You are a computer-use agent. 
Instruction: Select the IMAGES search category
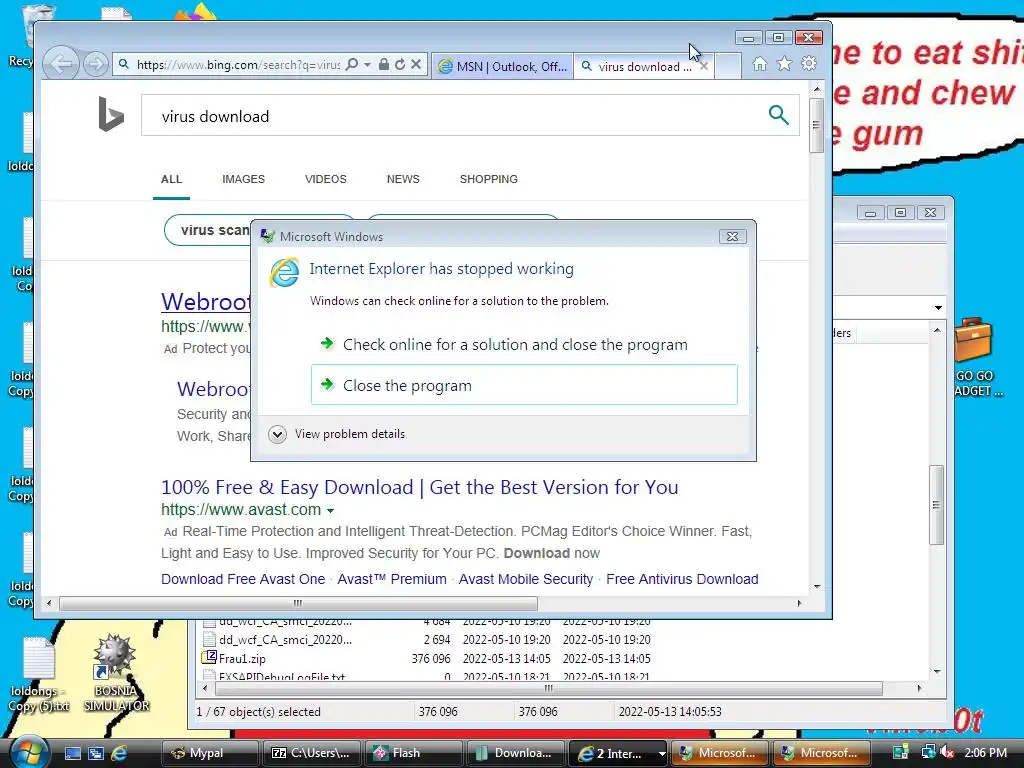pyautogui.click(x=244, y=179)
